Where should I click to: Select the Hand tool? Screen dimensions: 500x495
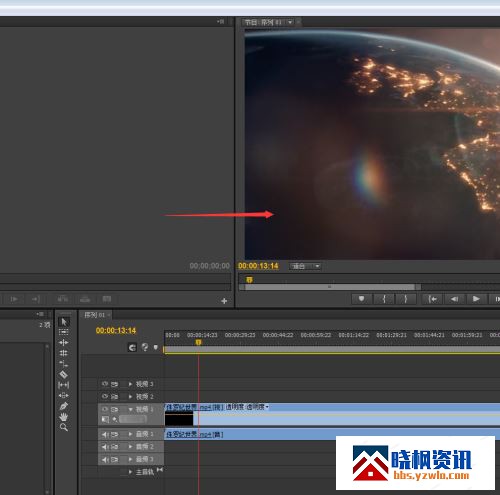[x=64, y=417]
